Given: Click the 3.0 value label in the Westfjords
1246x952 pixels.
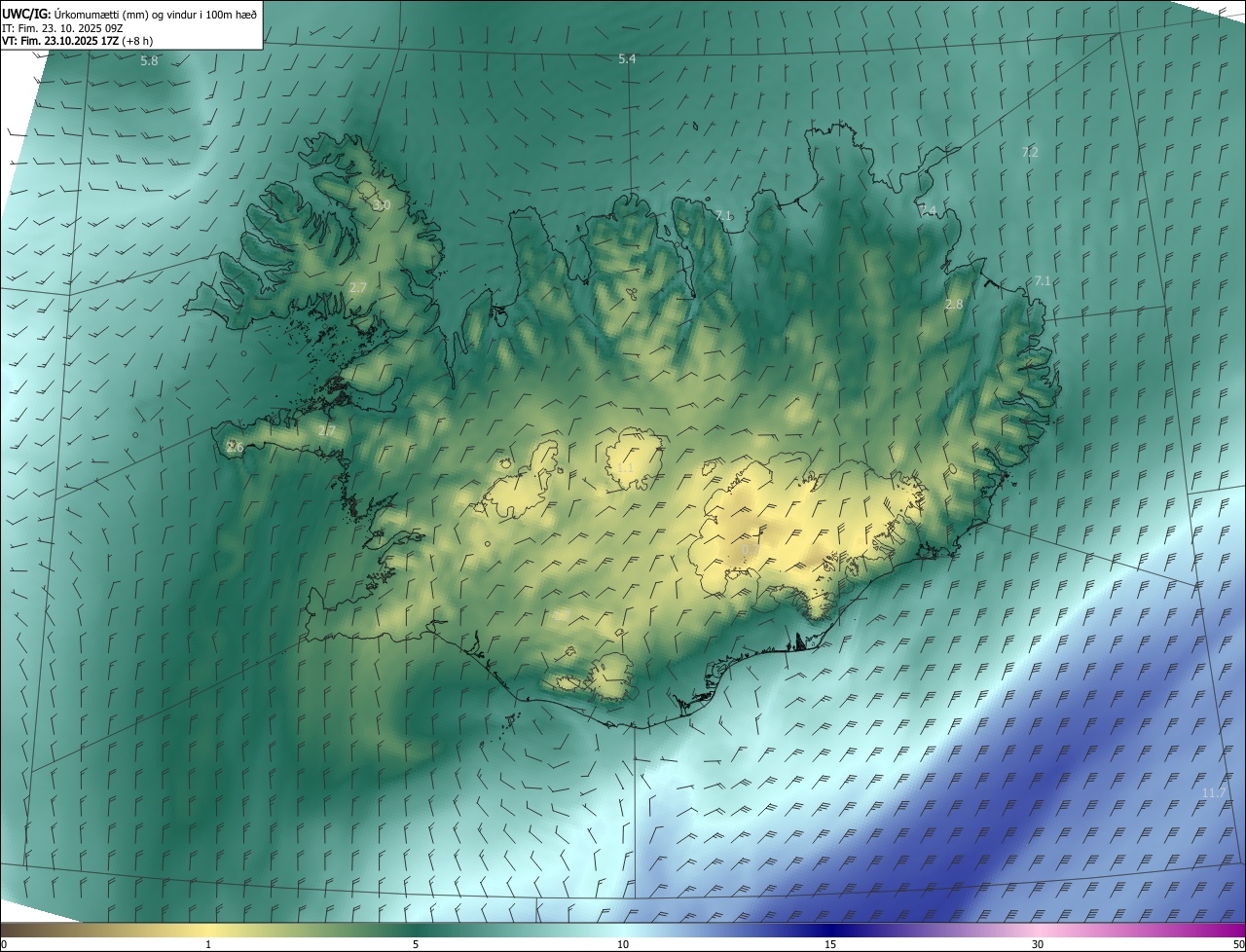Looking at the screenshot, I should (x=382, y=205).
